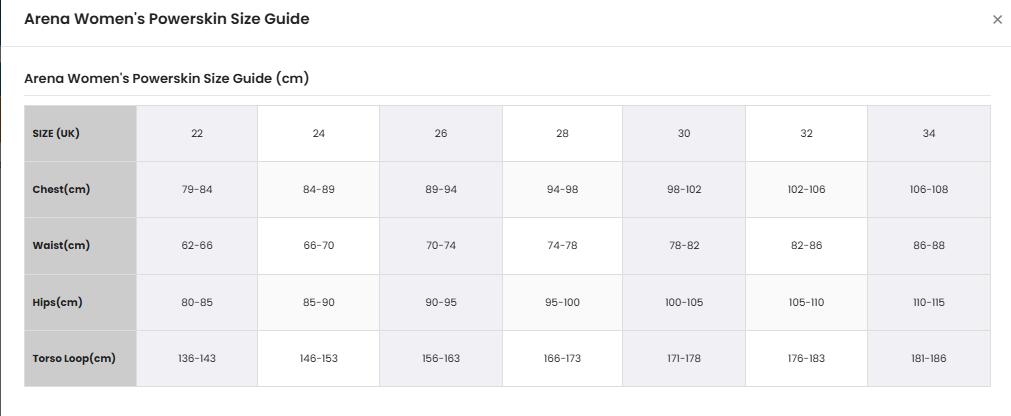The height and width of the screenshot is (416, 1011).
Task: Close the size guide modal
Action: click(x=997, y=20)
